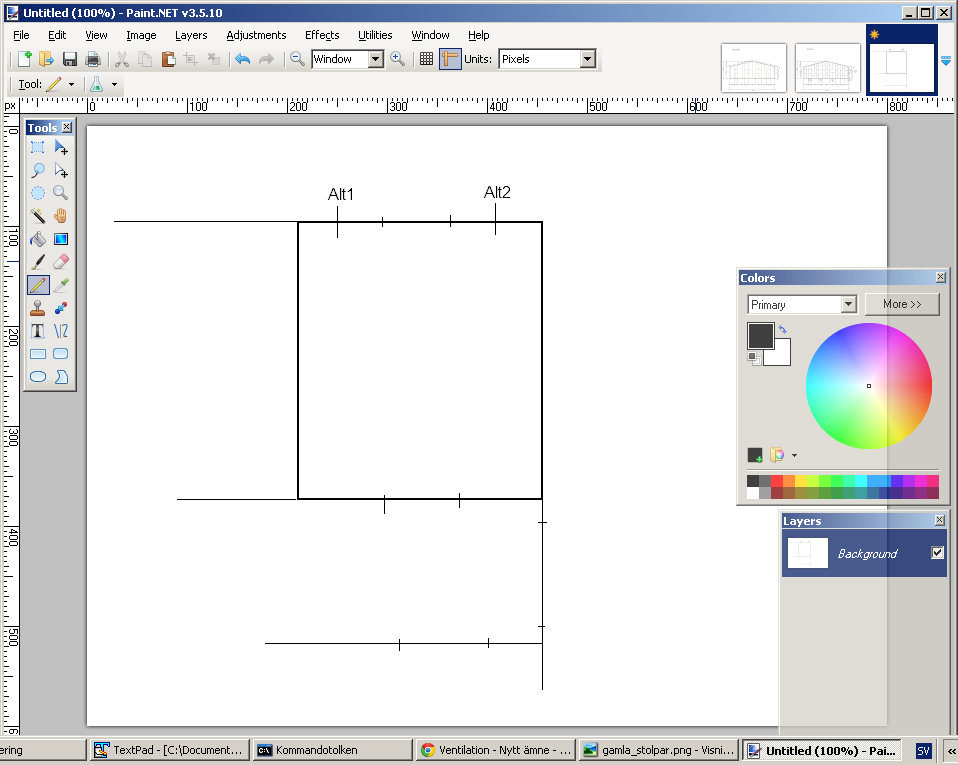Select the Rectangle Select tool
This screenshot has width=958, height=765.
[x=38, y=147]
